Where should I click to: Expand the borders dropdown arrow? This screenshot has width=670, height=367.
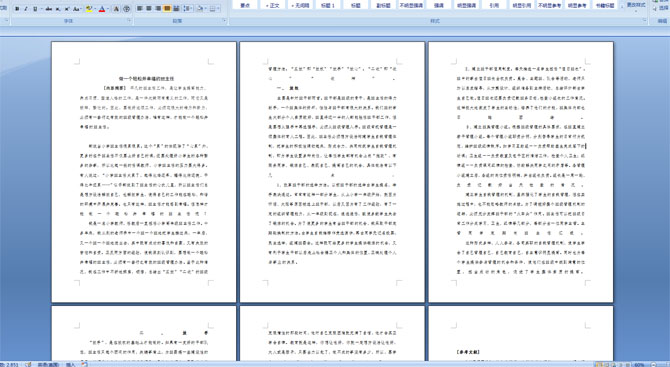point(218,9)
